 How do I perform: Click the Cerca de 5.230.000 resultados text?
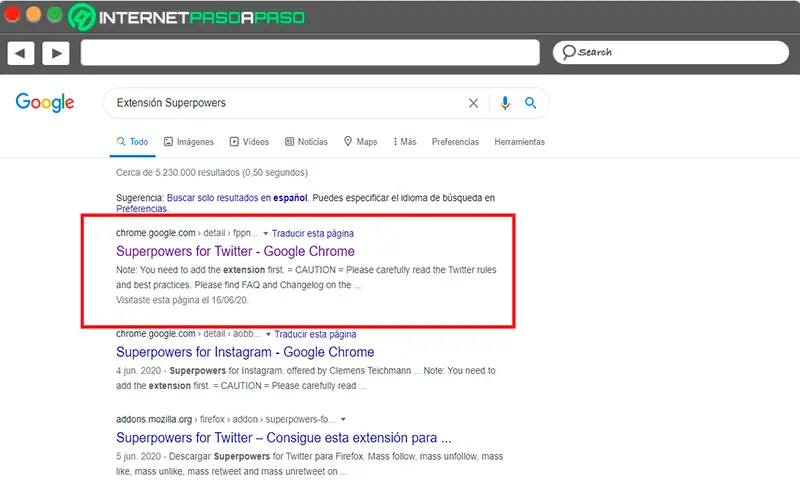(x=212, y=172)
